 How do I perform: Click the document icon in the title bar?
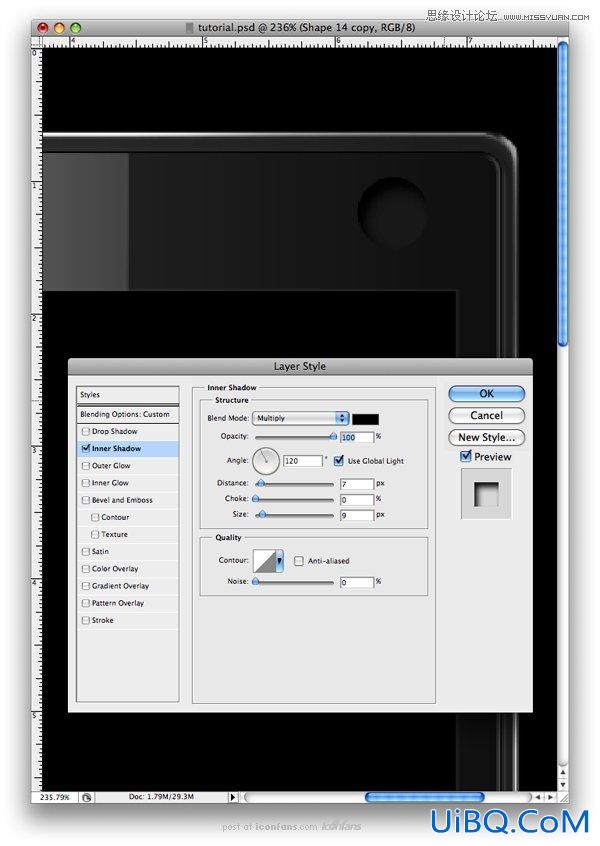coord(189,28)
